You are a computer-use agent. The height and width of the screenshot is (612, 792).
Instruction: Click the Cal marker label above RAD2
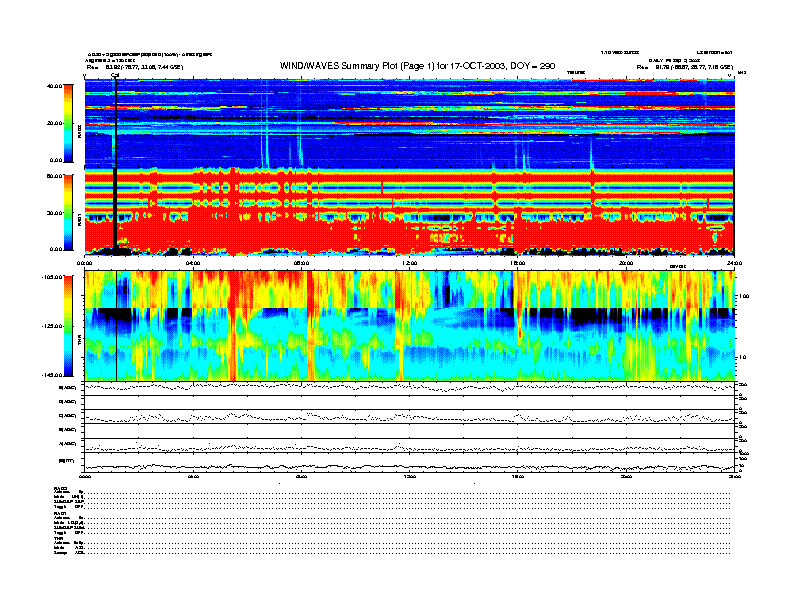115,75
